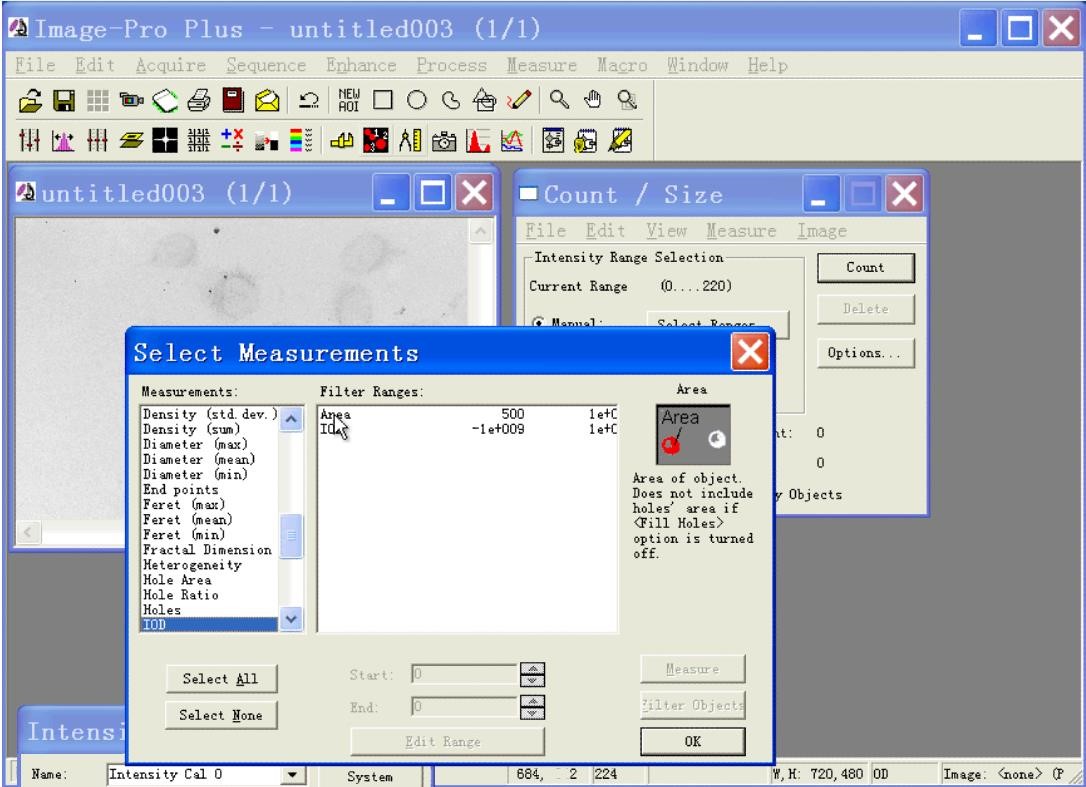Viewport: 1086px width, 787px height.
Task: Click the multi-colored line profile icon
Action: [512, 141]
